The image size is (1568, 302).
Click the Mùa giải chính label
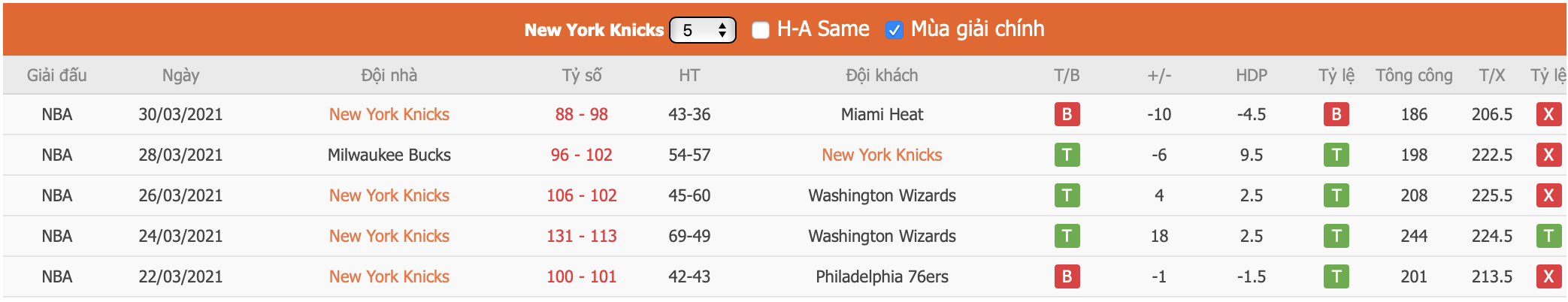[977, 29]
